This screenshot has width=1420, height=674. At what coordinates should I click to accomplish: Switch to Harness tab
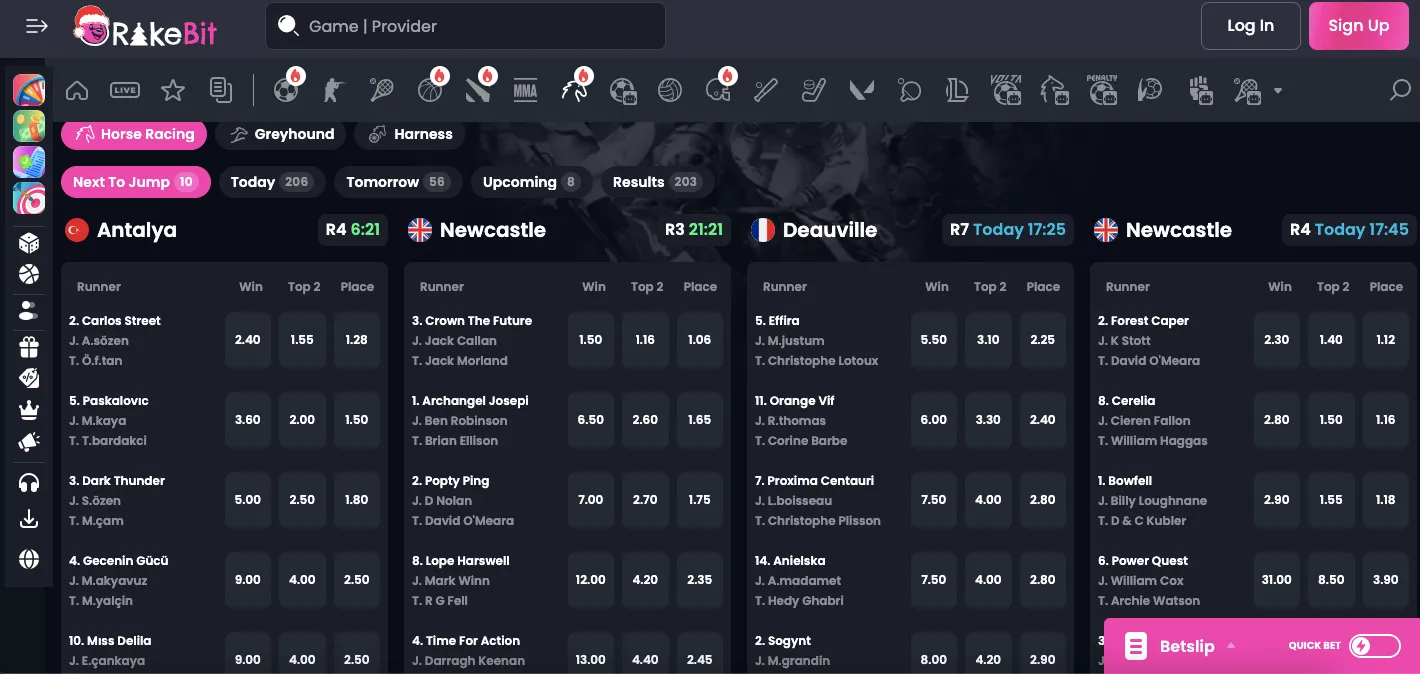pos(411,134)
